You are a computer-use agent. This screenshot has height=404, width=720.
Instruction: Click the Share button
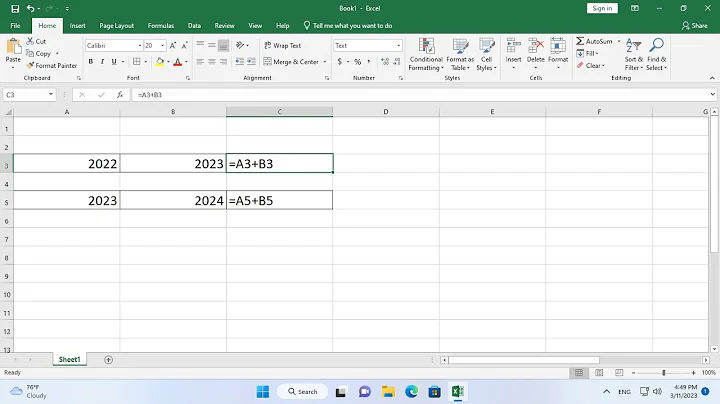click(x=695, y=26)
